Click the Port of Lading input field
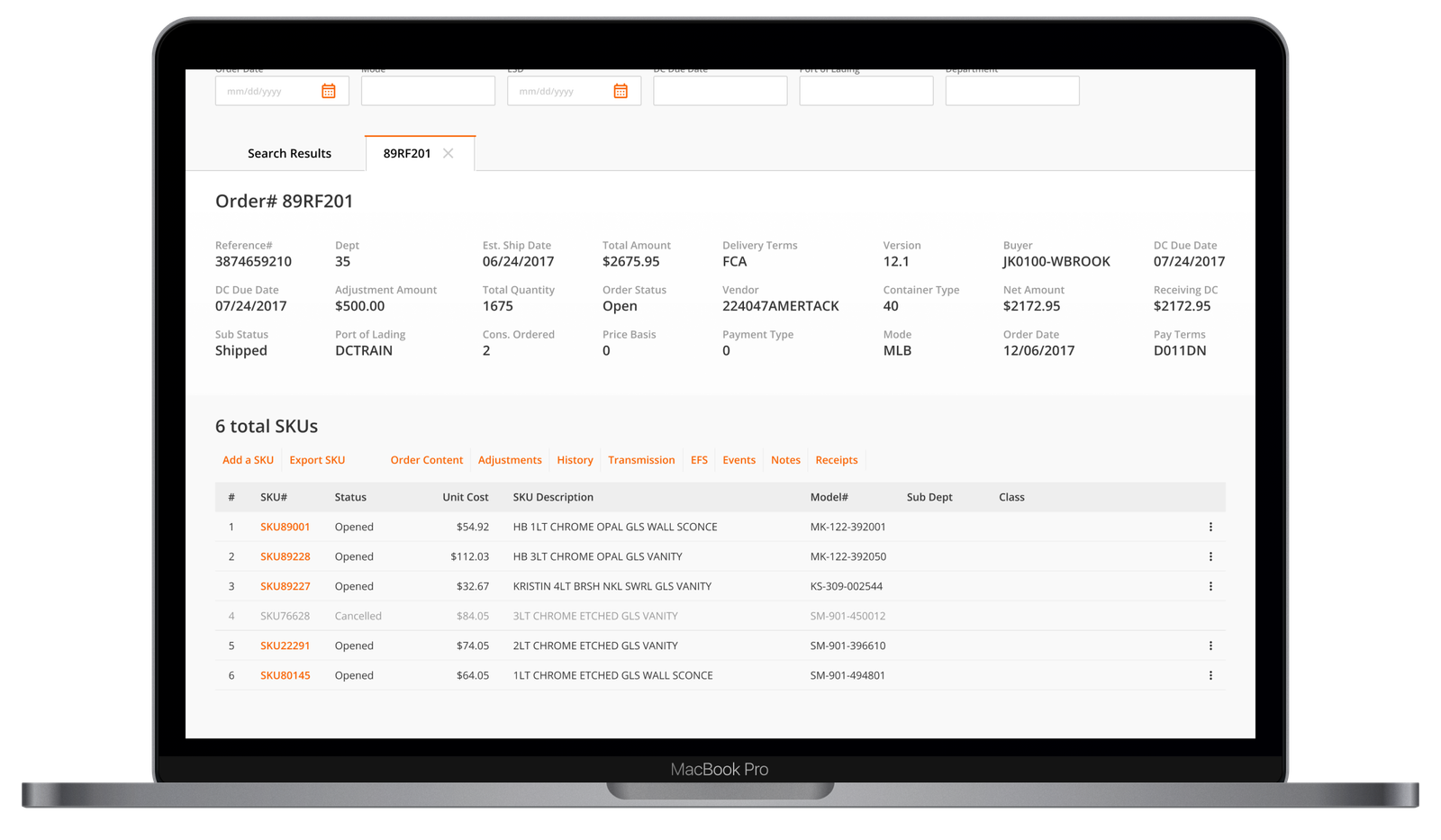 (866, 91)
